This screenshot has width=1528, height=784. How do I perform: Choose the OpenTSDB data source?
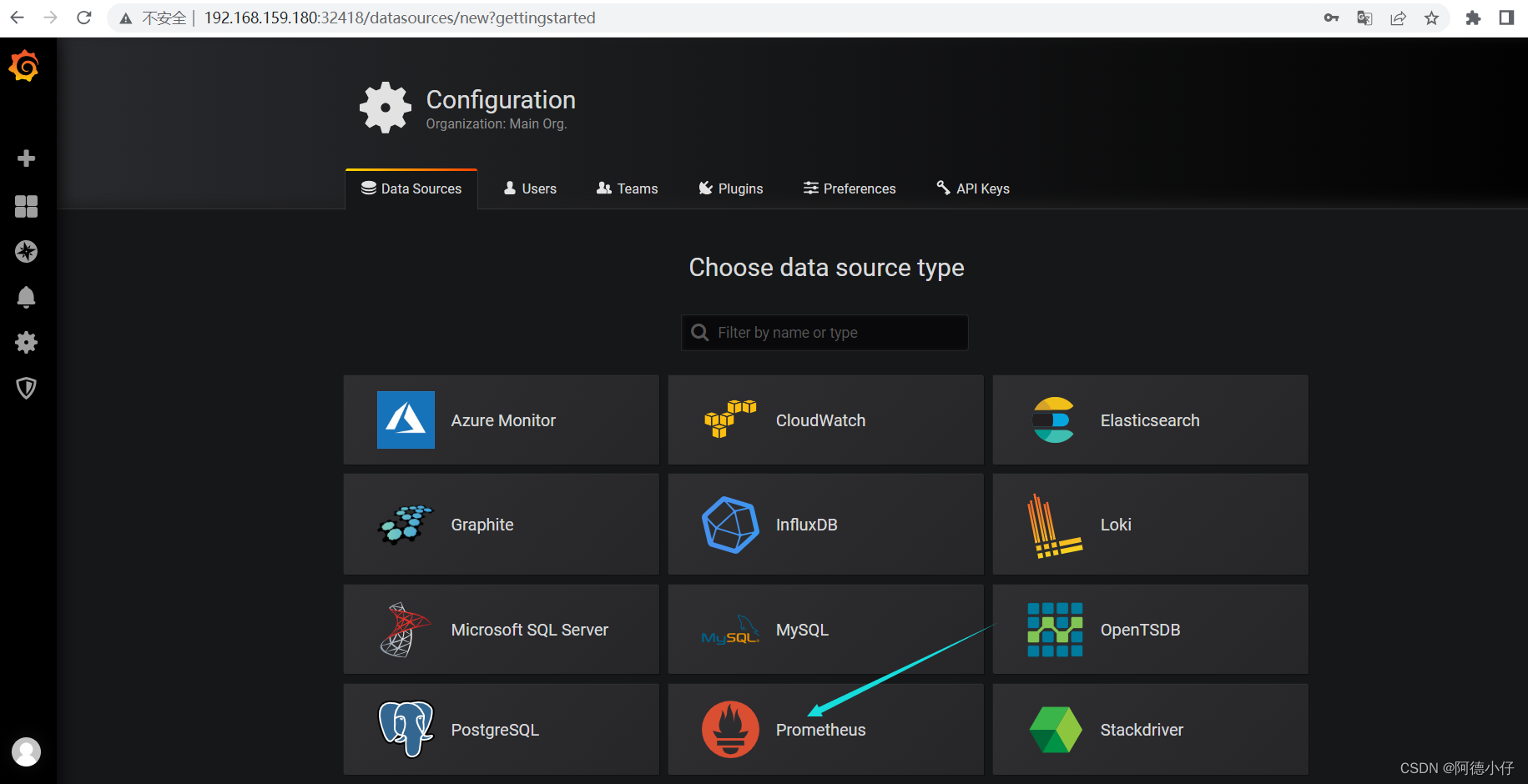click(x=1150, y=630)
